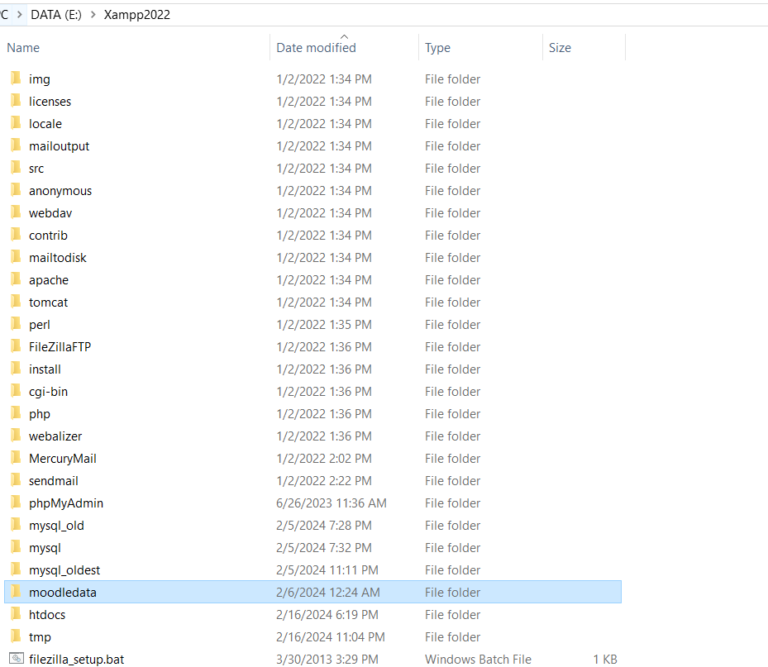Click the phpMyAdmin folder icon
Screen dimensions: 768x667
click(x=16, y=503)
